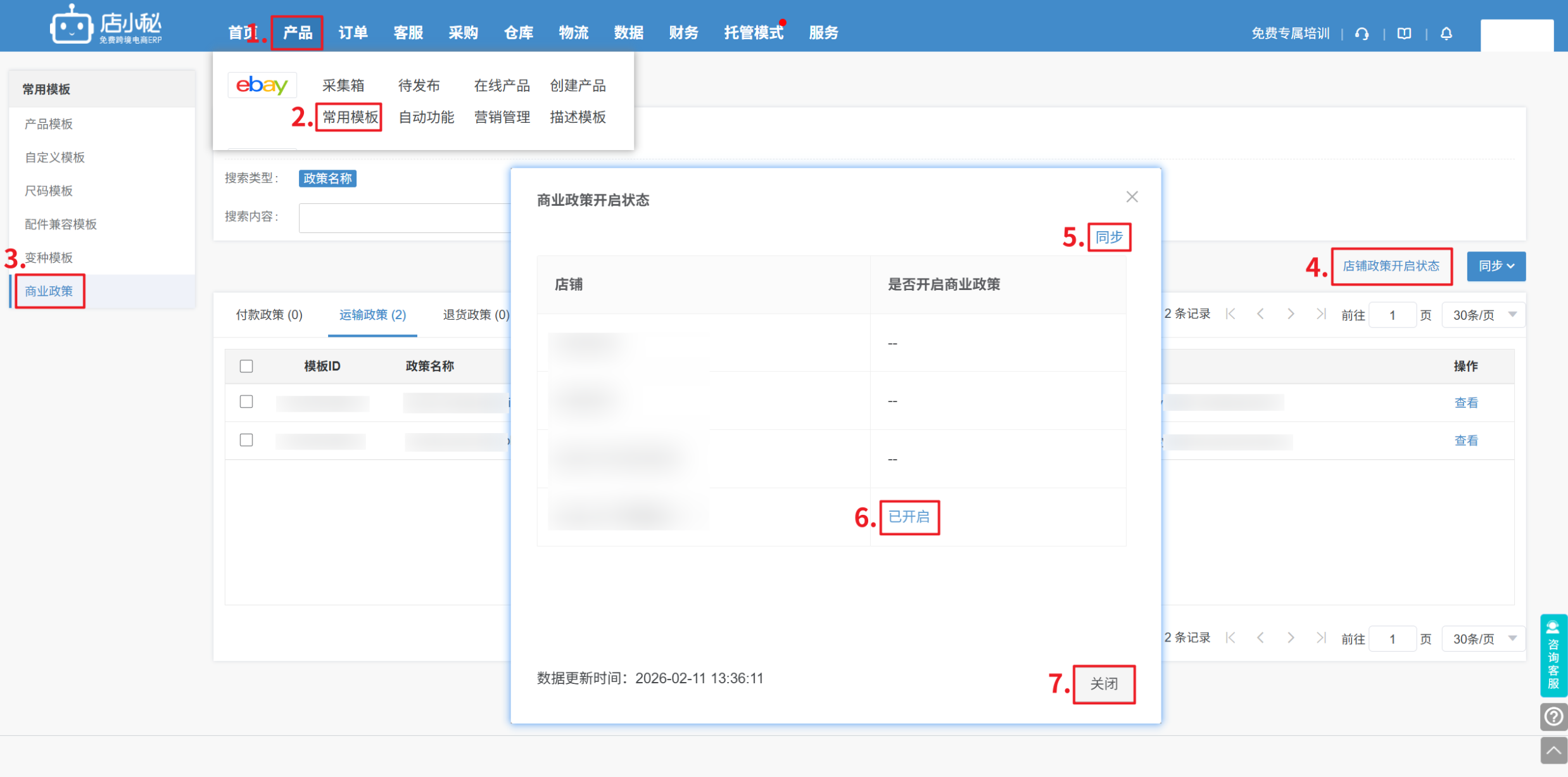Viewport: 1568px width, 777px height.
Task: Open the book guide icon in header
Action: (1404, 34)
